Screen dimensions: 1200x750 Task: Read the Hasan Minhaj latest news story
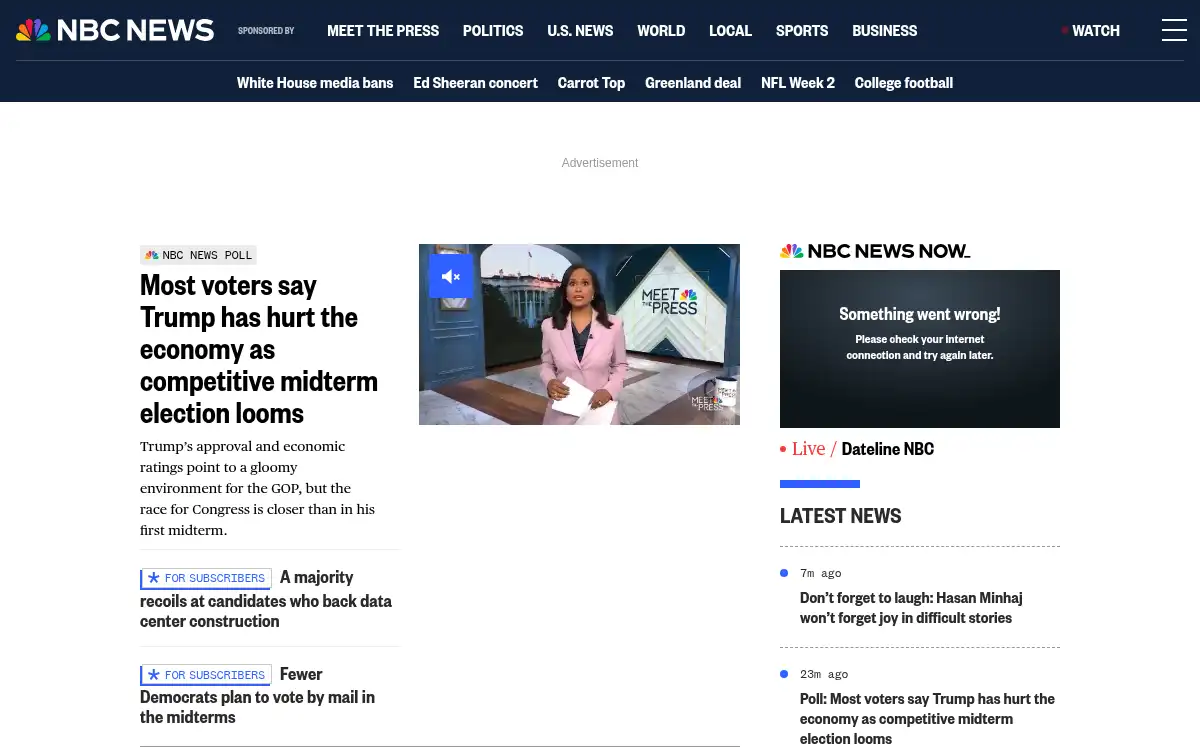point(911,608)
